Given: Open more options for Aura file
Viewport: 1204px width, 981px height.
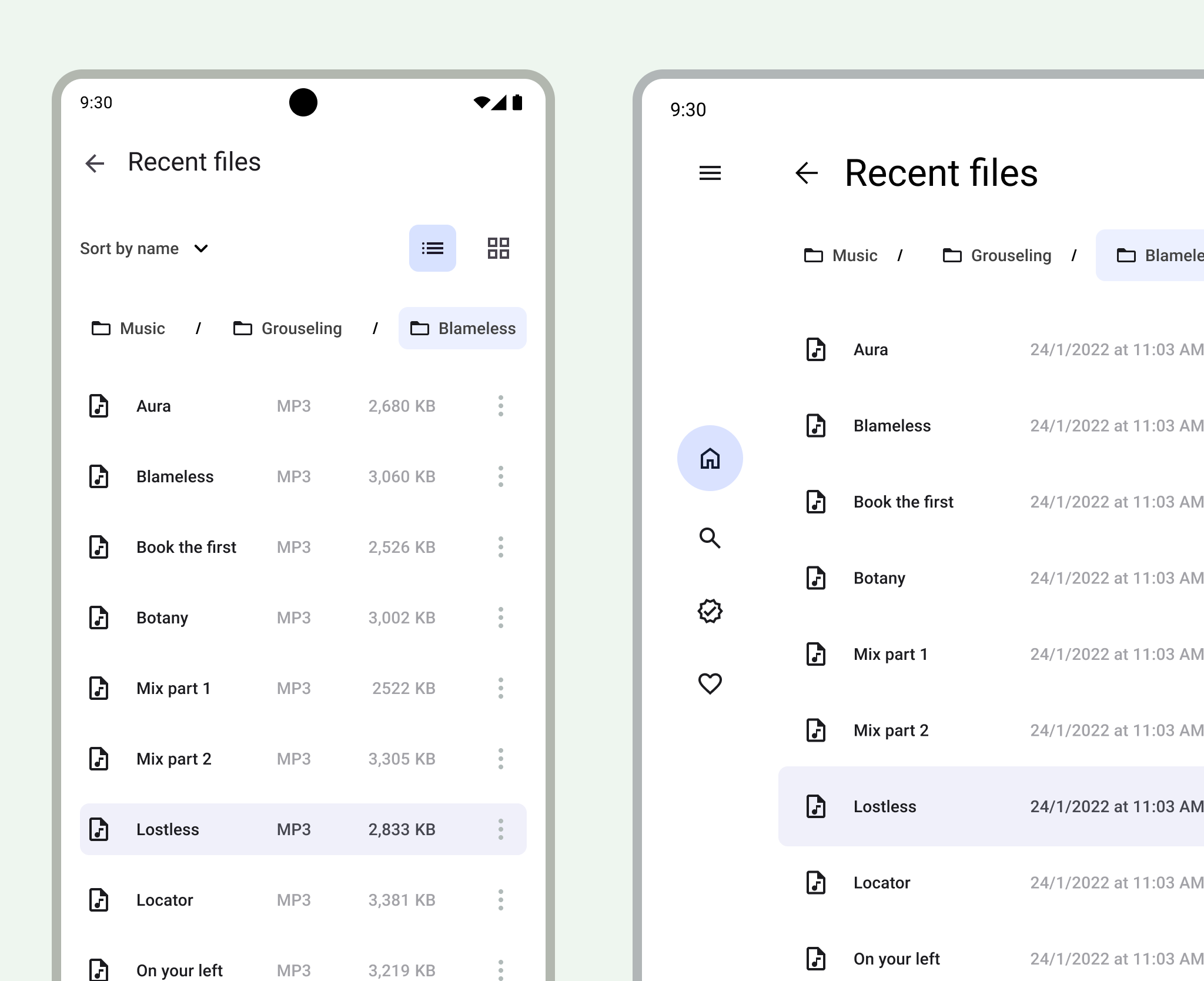Looking at the screenshot, I should [x=500, y=405].
